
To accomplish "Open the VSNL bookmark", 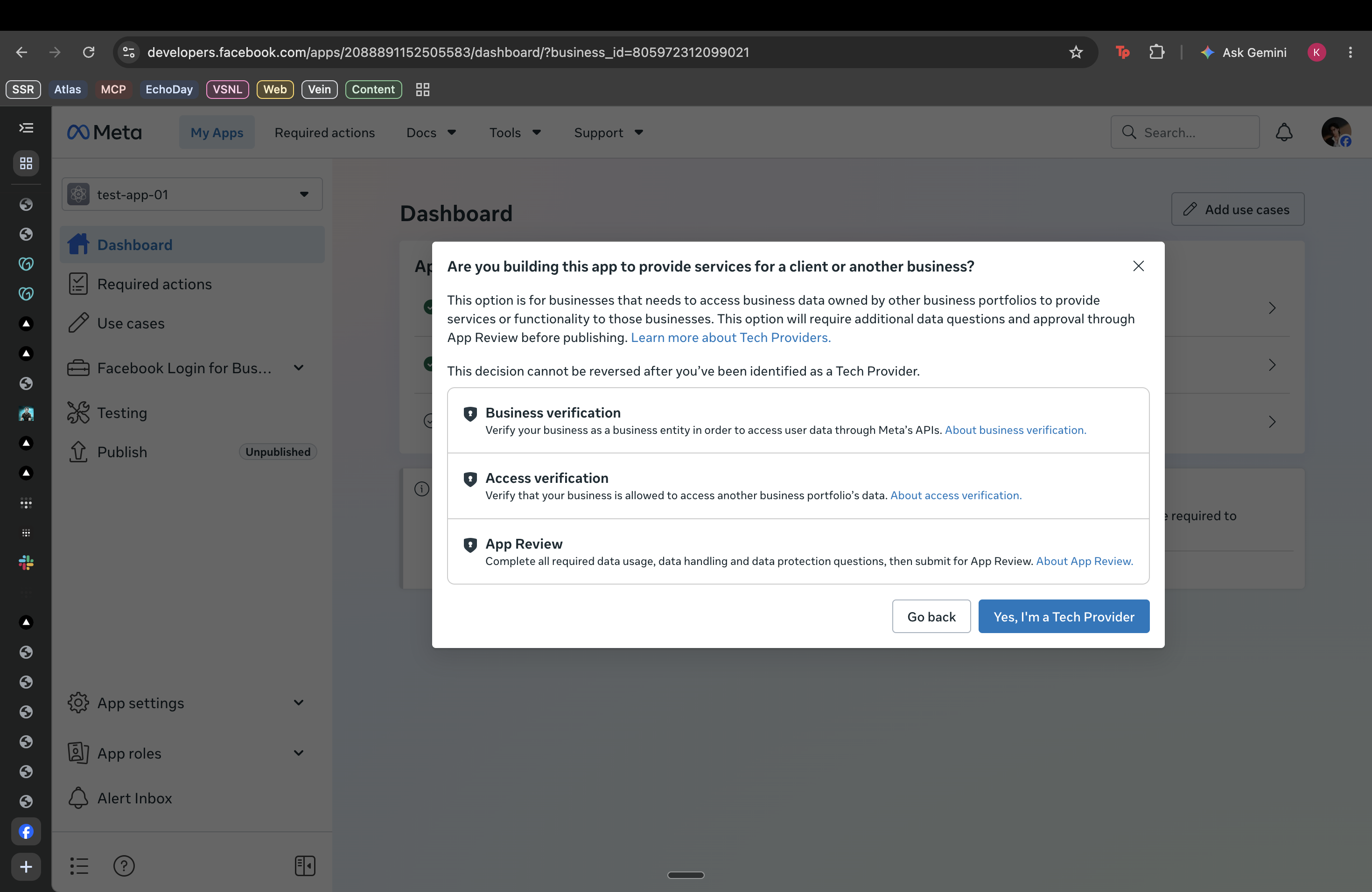I will (227, 89).
